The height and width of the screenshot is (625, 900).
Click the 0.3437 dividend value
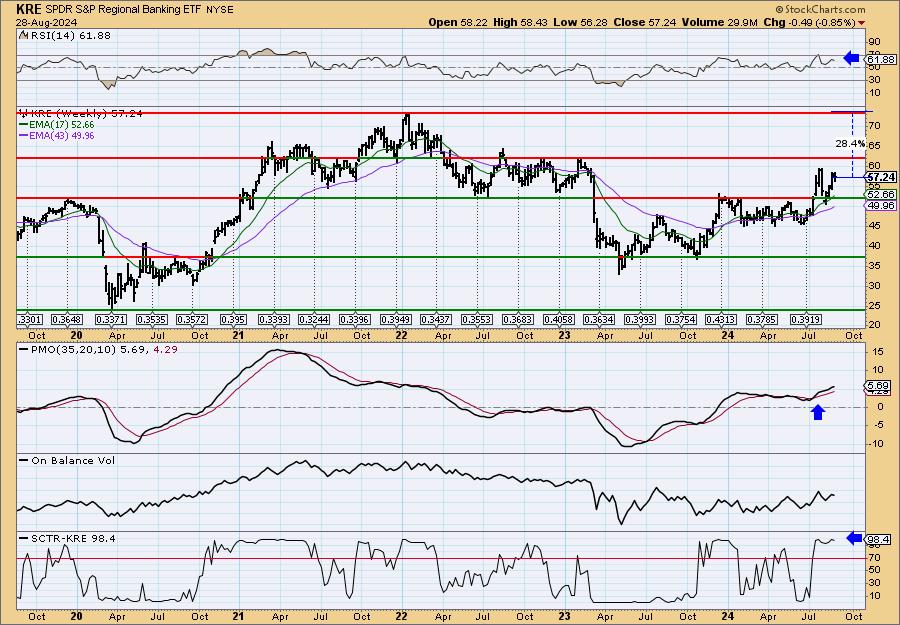pyautogui.click(x=436, y=319)
